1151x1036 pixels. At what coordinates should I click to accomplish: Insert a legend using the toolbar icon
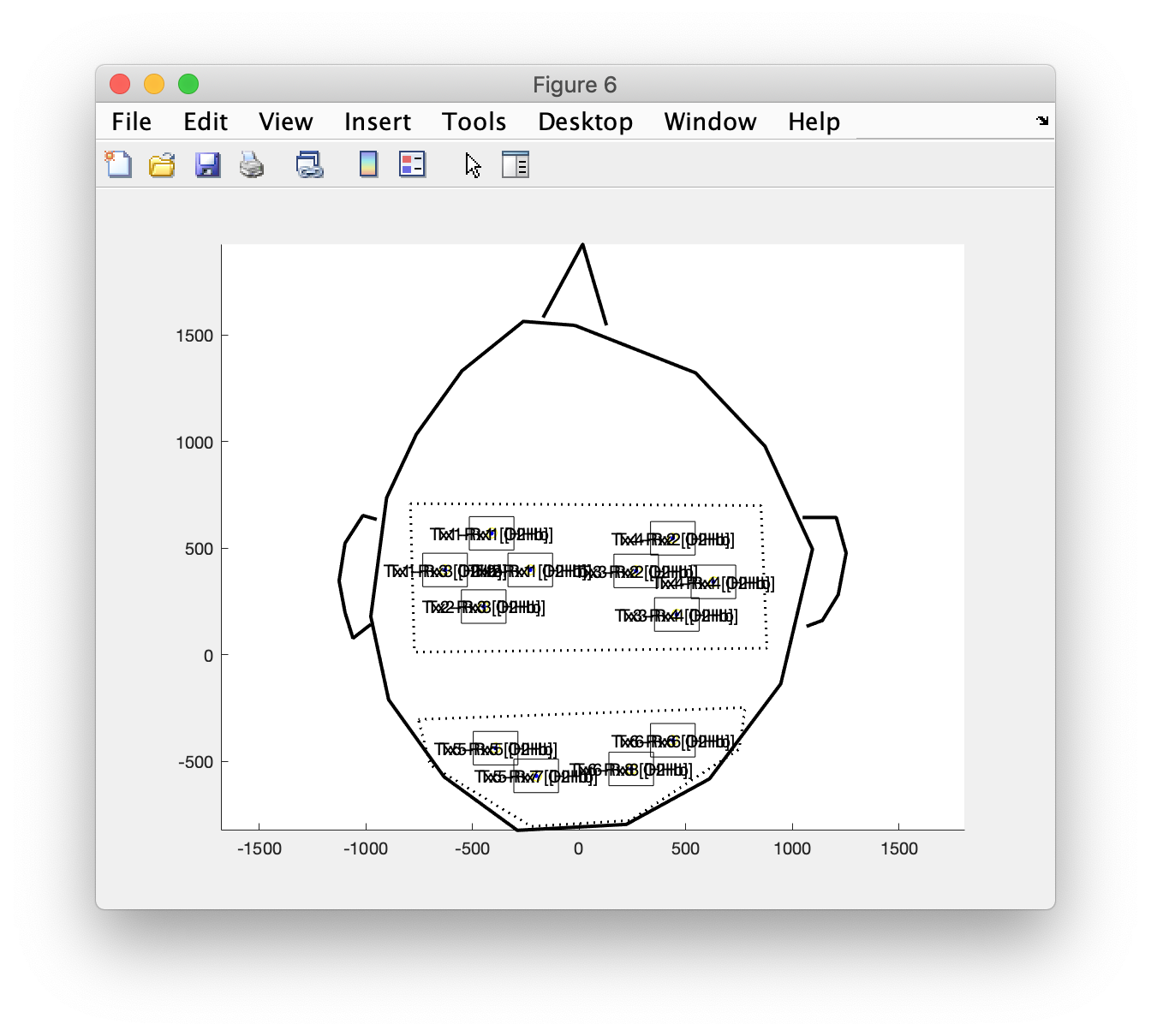pyautogui.click(x=412, y=164)
